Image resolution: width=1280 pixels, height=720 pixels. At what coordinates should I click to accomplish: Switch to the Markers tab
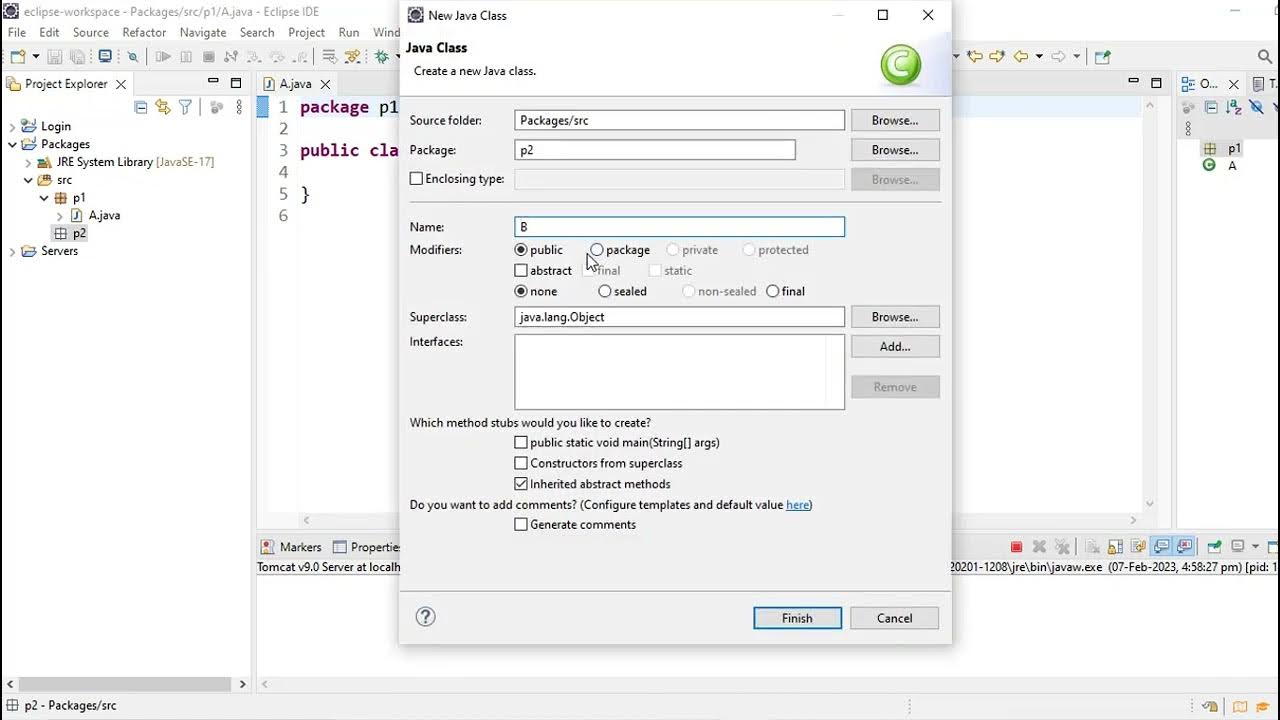pyautogui.click(x=291, y=547)
